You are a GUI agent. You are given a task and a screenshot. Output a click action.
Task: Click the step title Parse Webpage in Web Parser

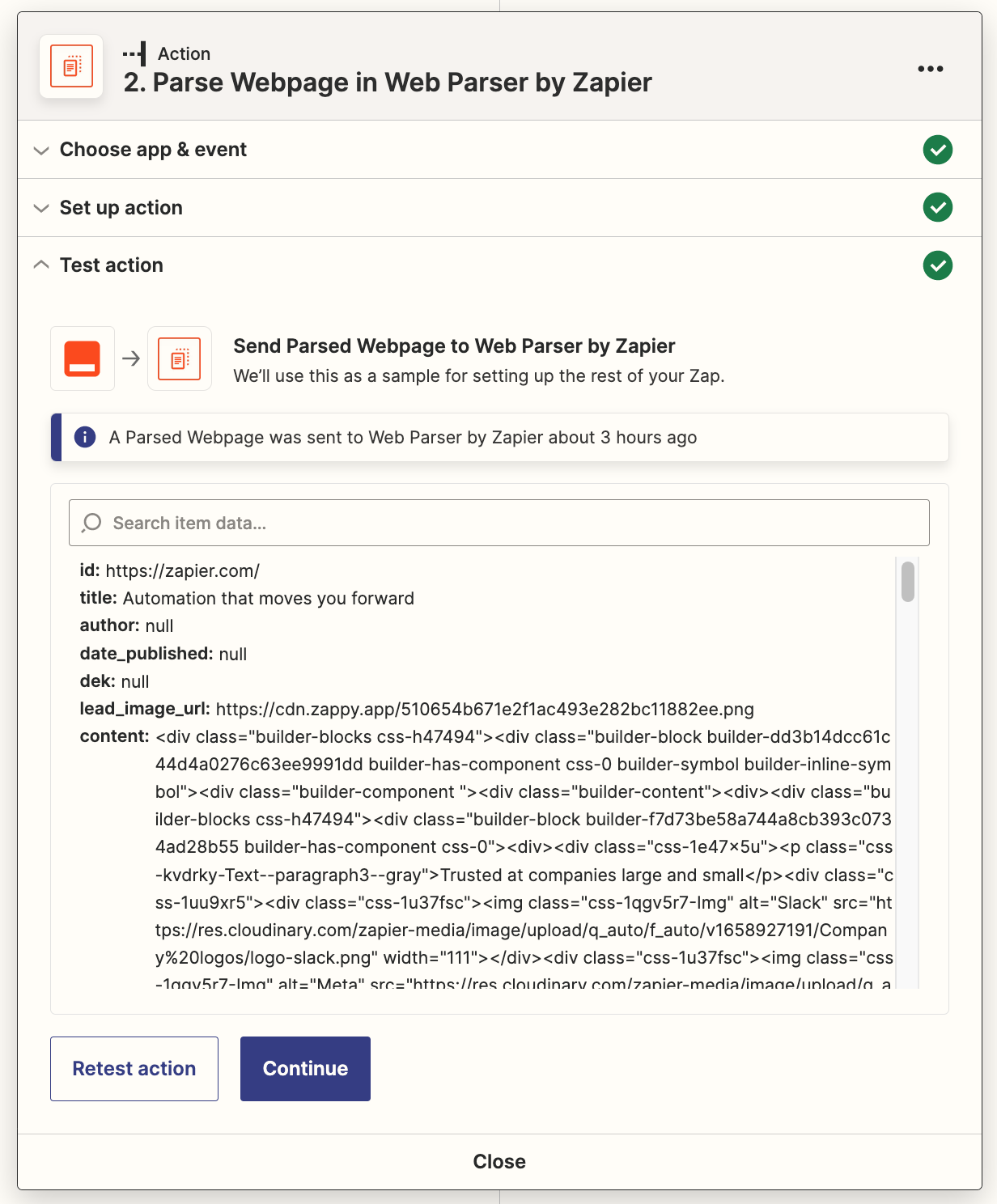click(388, 82)
